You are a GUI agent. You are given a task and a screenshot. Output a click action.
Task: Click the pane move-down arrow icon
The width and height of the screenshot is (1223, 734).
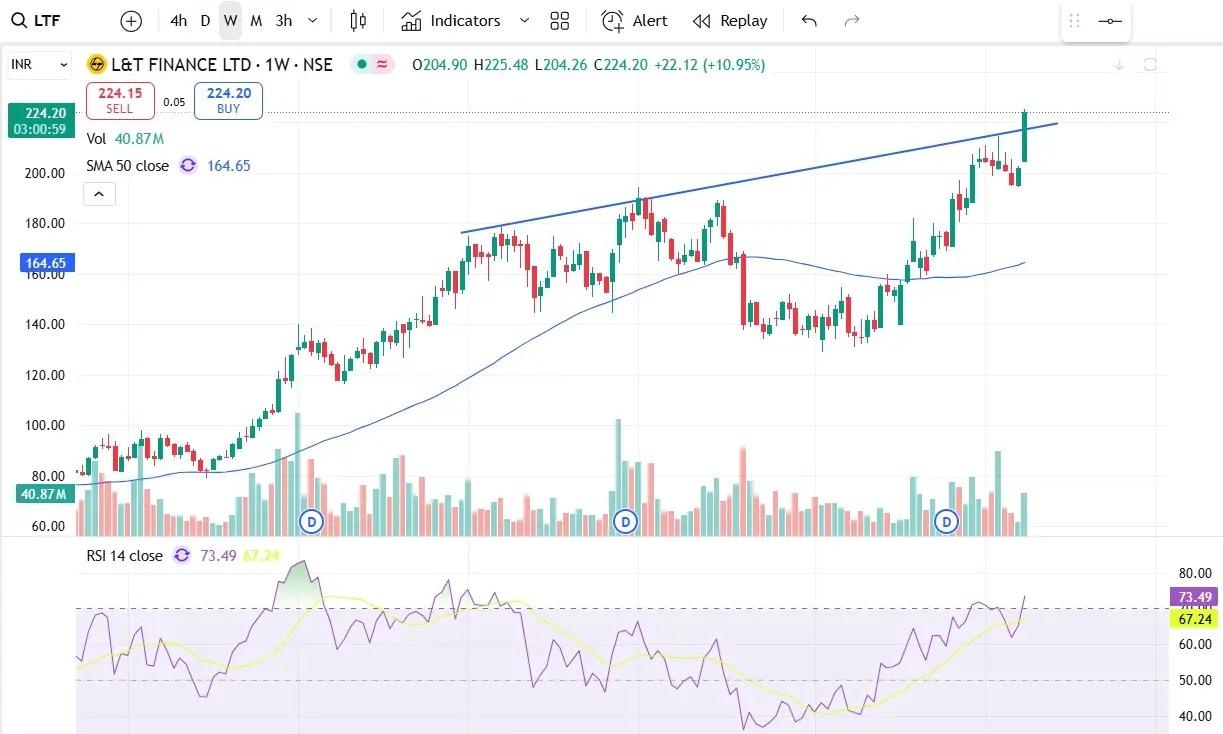coord(1119,65)
